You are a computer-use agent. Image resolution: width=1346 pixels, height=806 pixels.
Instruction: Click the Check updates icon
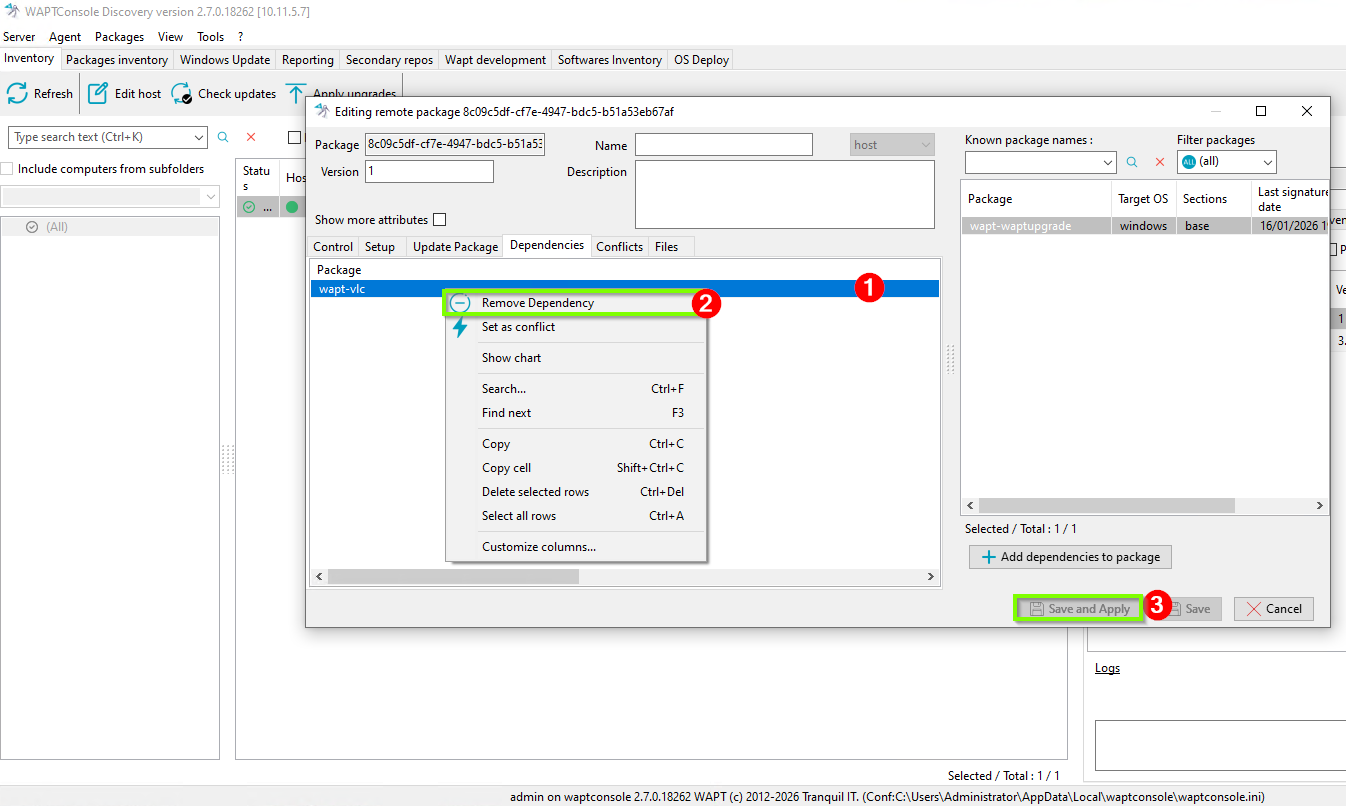click(x=182, y=94)
